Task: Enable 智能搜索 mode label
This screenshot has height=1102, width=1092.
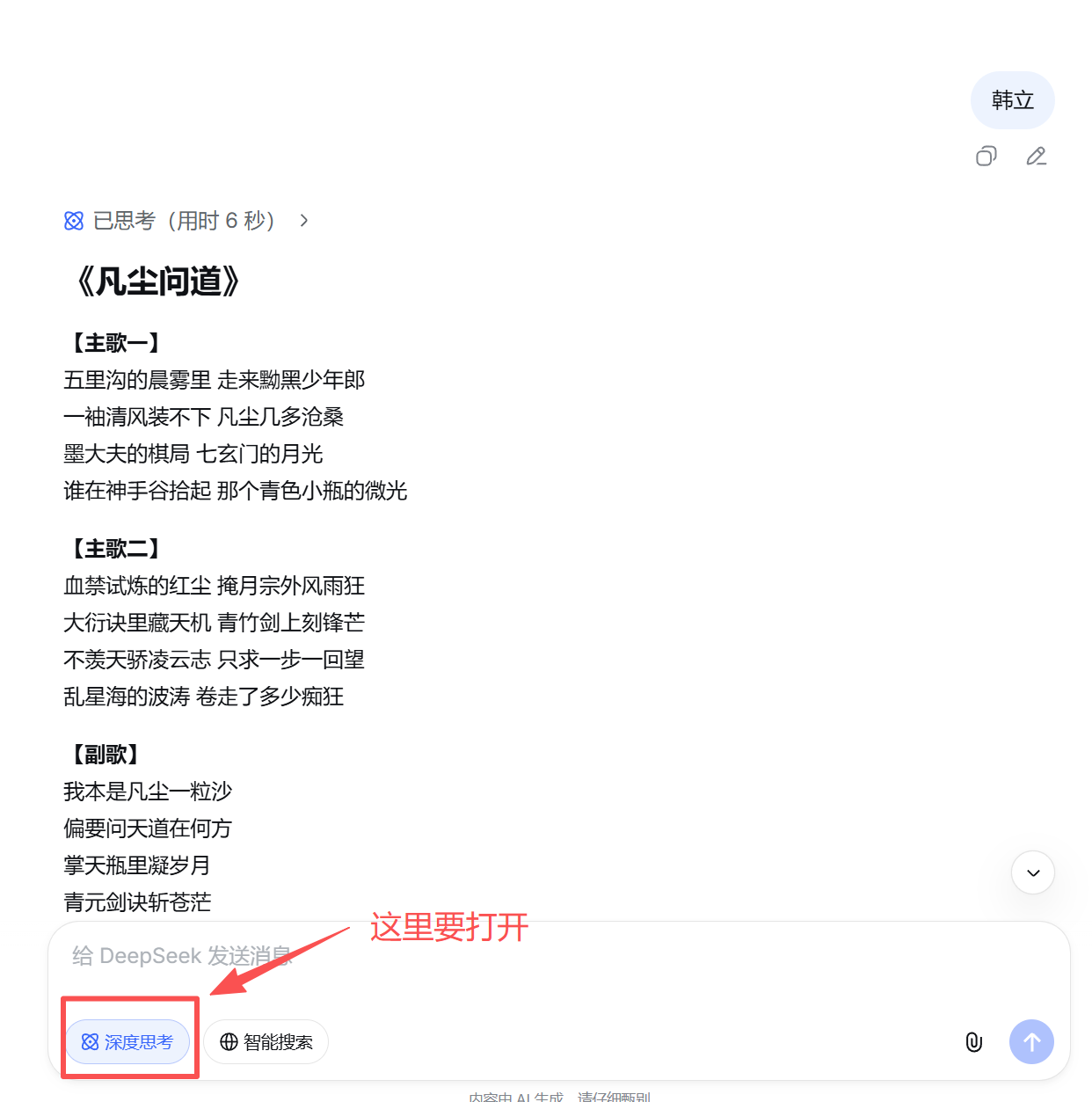Action: coord(278,1042)
